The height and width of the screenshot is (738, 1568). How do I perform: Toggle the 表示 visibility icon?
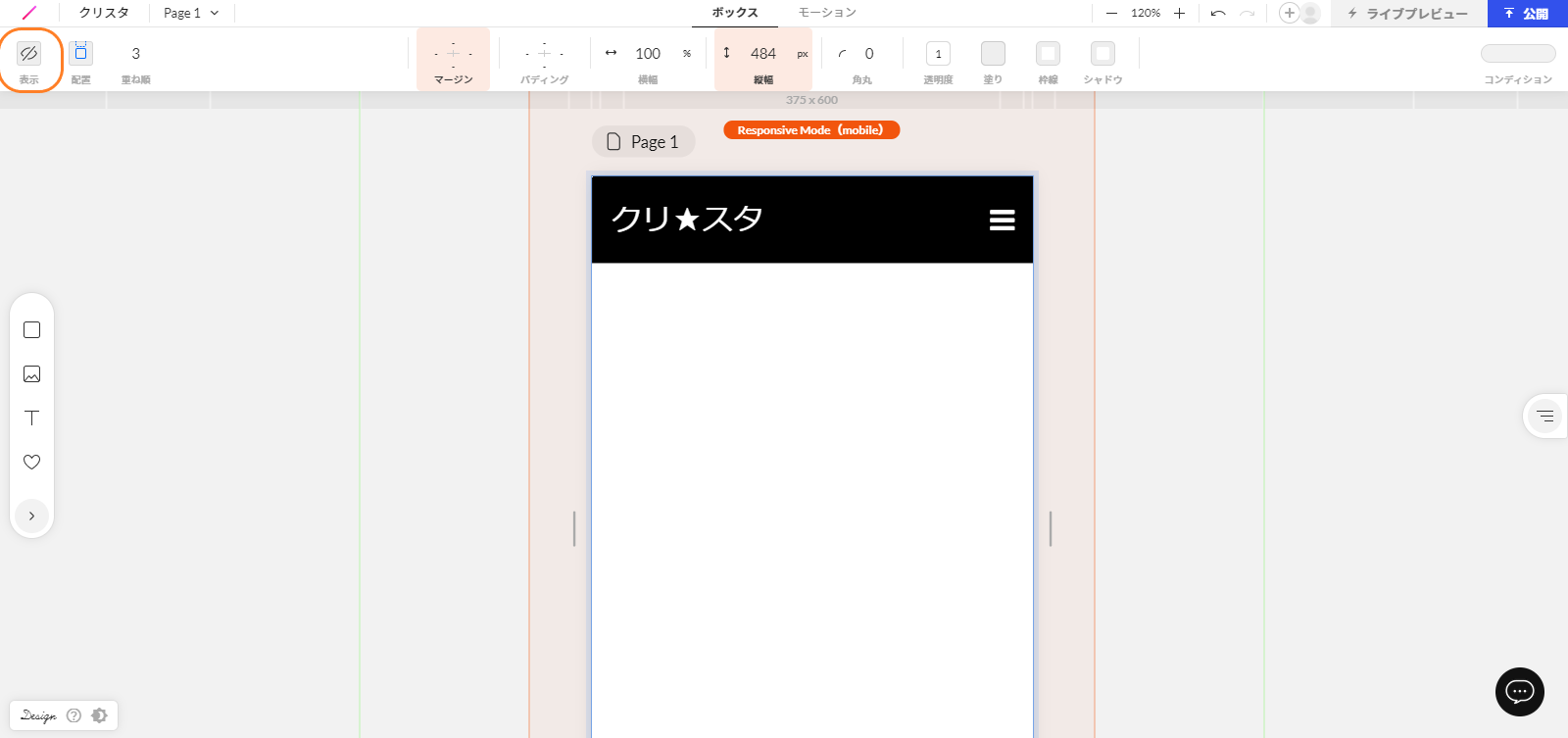point(28,53)
